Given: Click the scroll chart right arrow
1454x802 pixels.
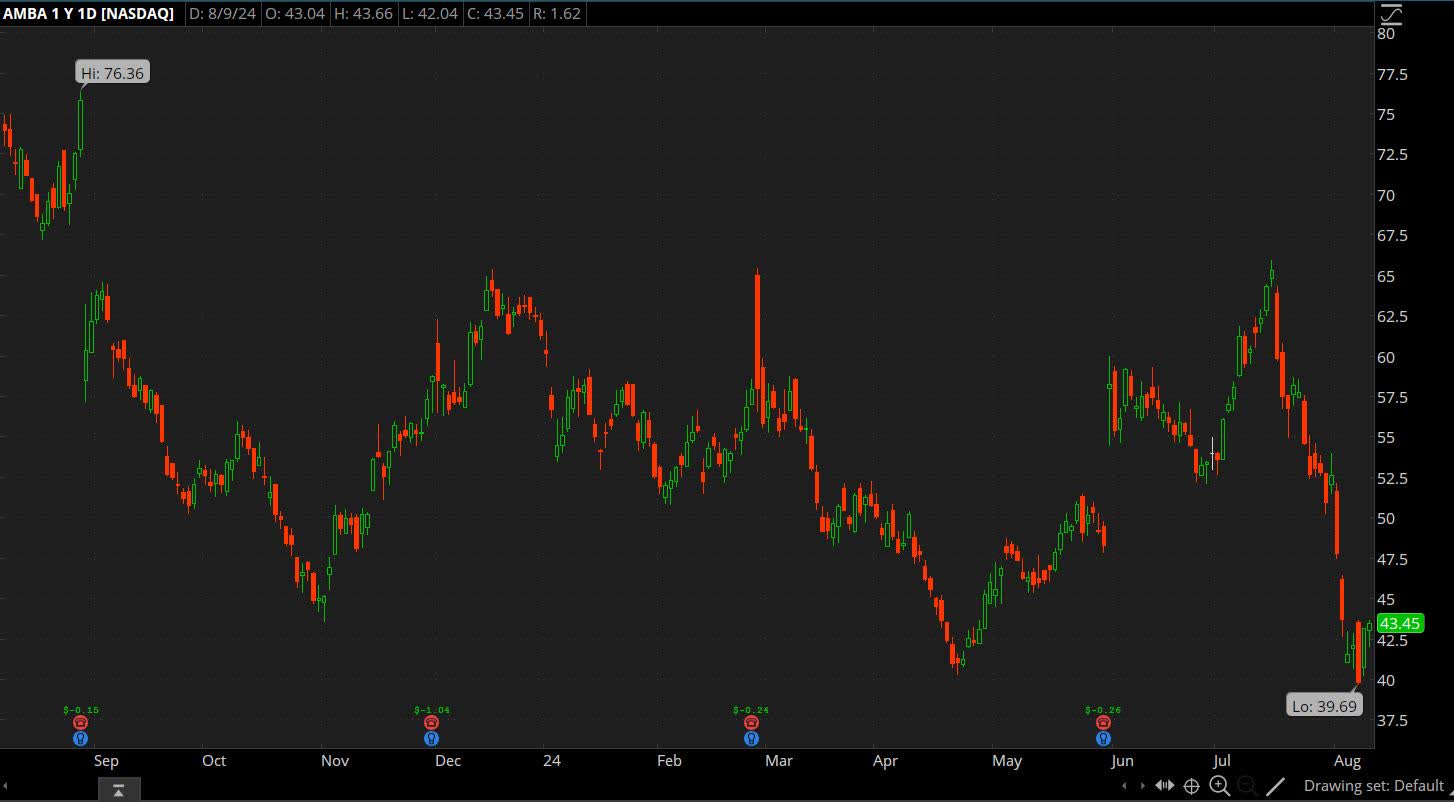Looking at the screenshot, I should (x=1143, y=786).
